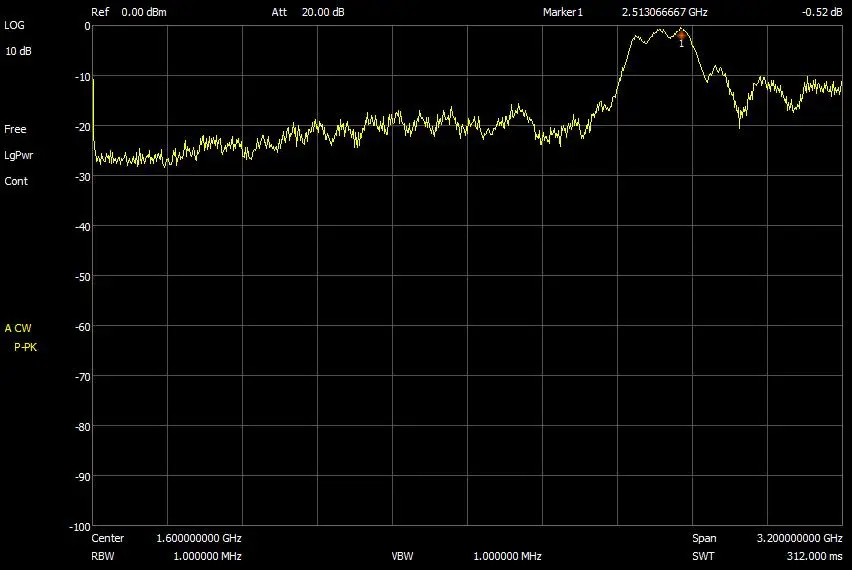Click the Center label at bottom

click(108, 538)
